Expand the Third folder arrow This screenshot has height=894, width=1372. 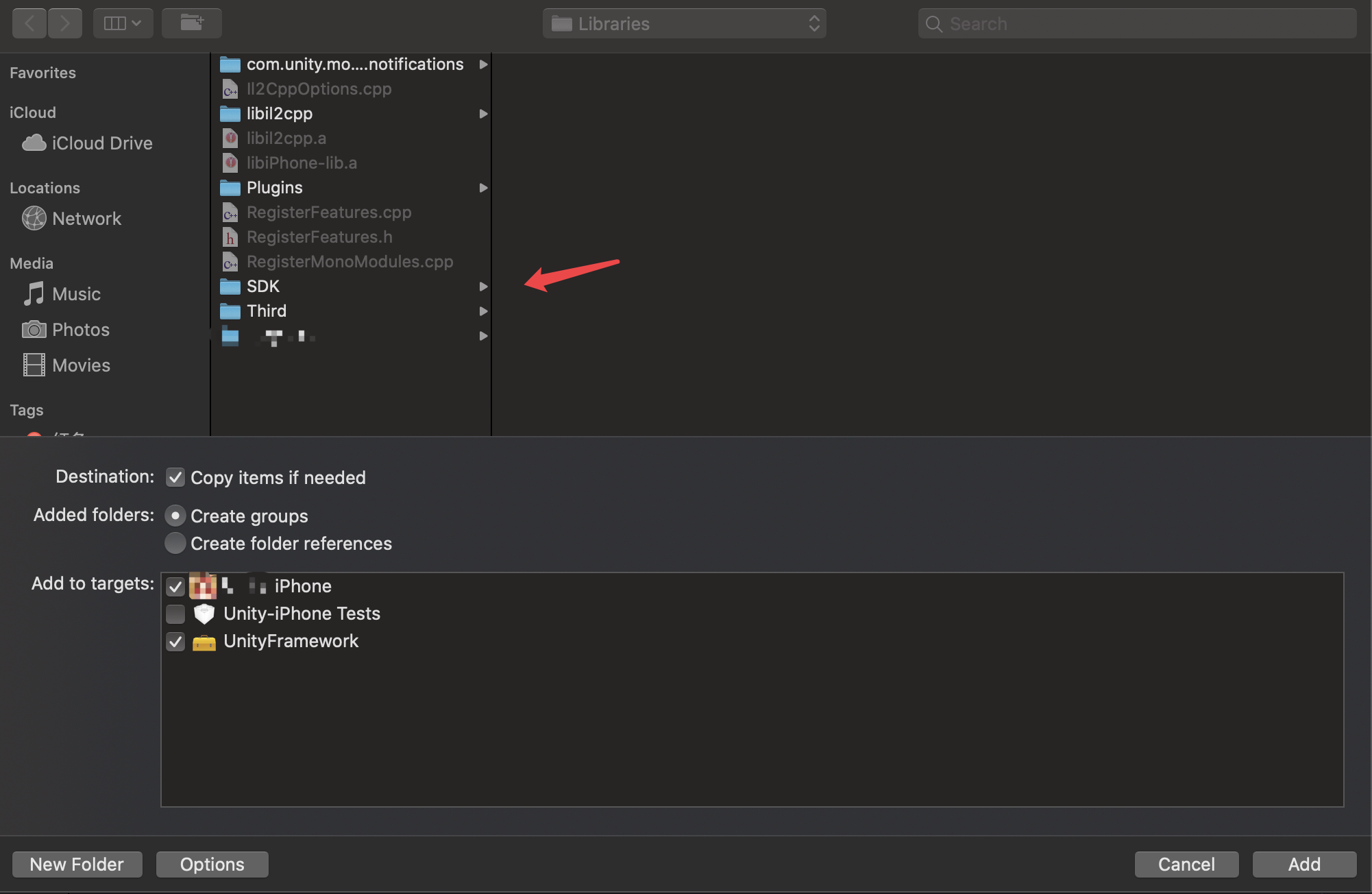[483, 311]
